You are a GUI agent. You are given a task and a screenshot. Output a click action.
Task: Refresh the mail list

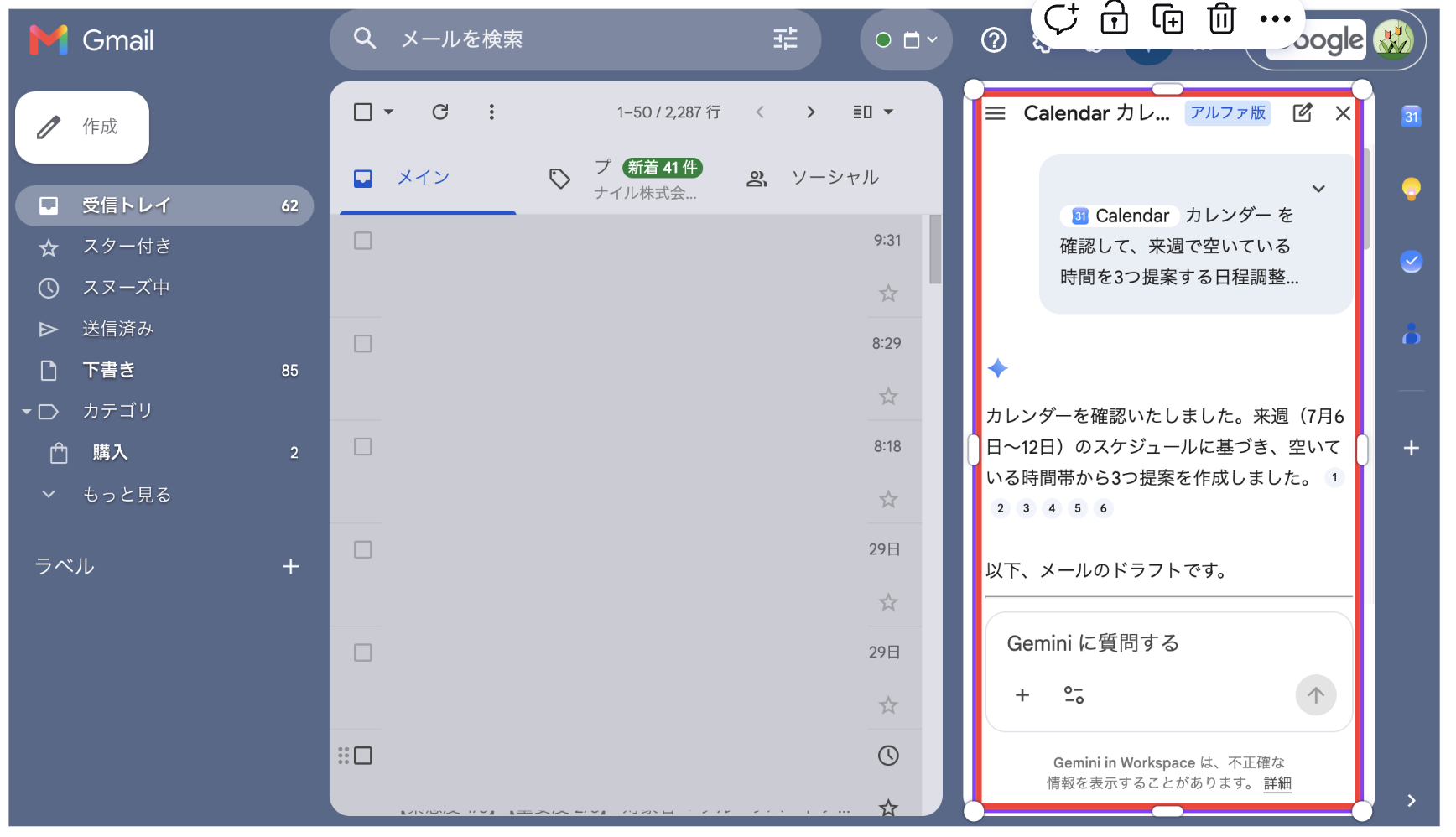tap(440, 112)
